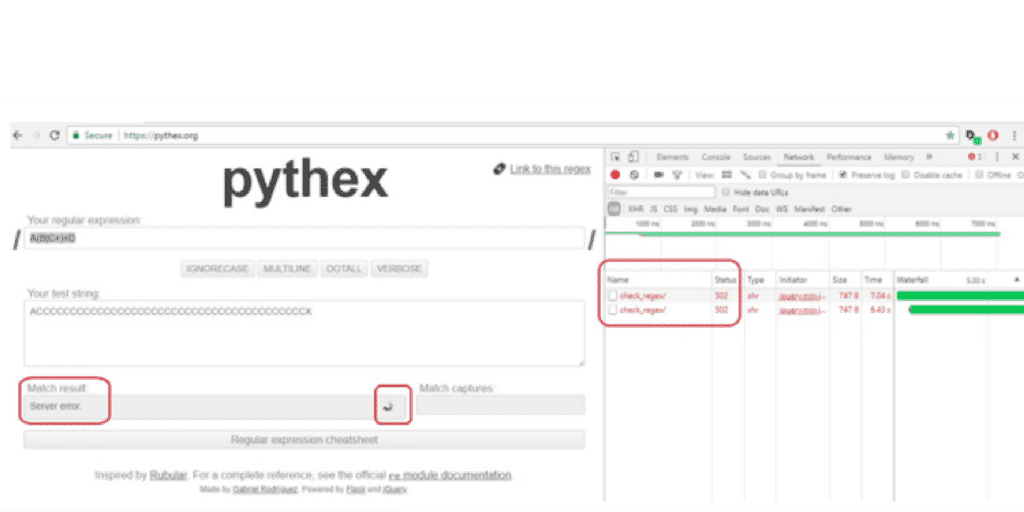Close the DevTools panel

[1016, 157]
